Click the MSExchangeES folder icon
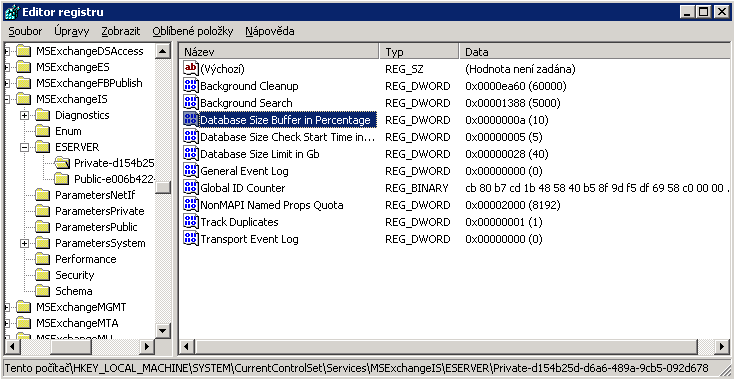Image resolution: width=734 pixels, height=379 pixels. tap(23, 67)
